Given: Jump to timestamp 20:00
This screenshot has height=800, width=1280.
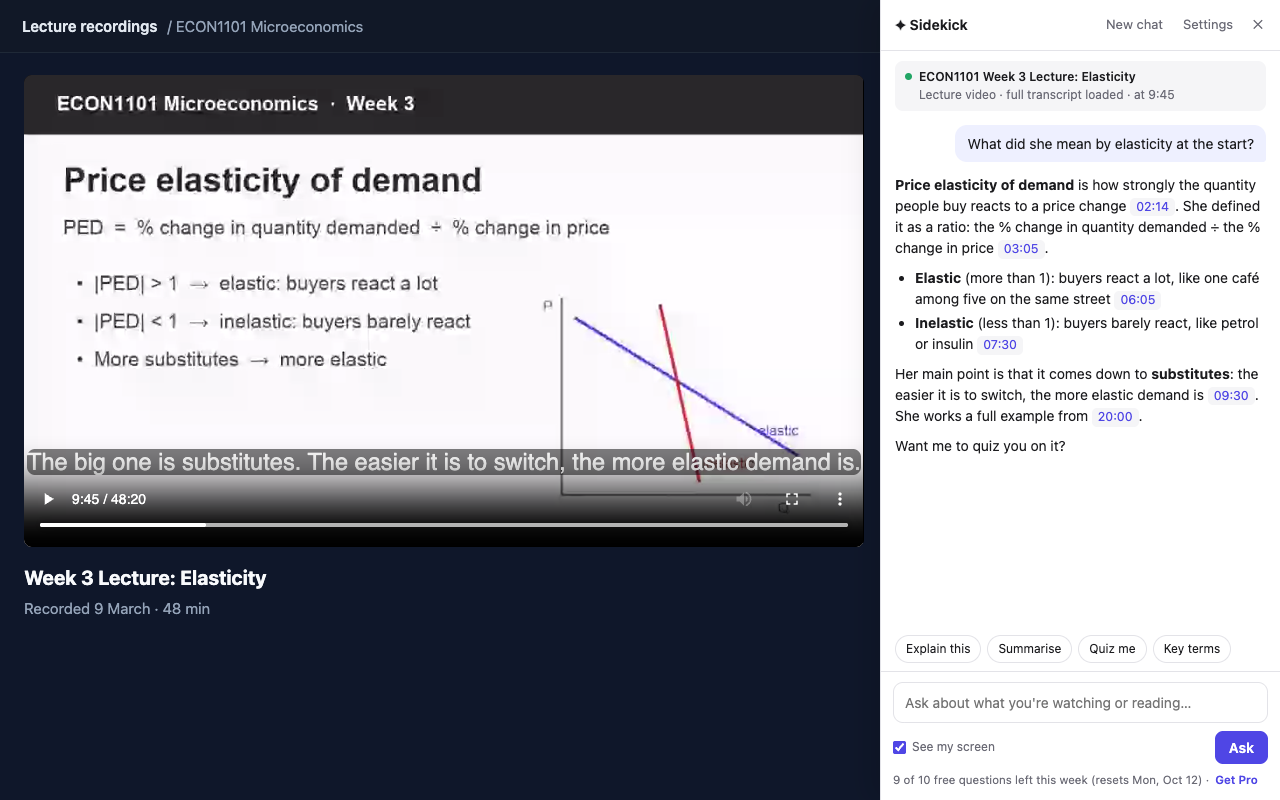Looking at the screenshot, I should [1115, 417].
